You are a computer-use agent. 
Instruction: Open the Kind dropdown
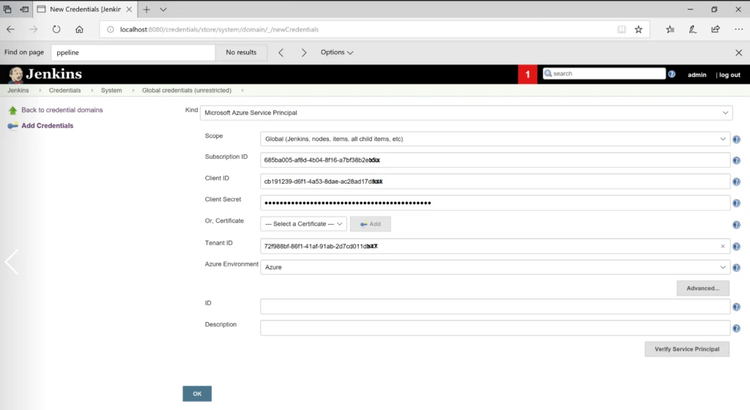pos(466,113)
